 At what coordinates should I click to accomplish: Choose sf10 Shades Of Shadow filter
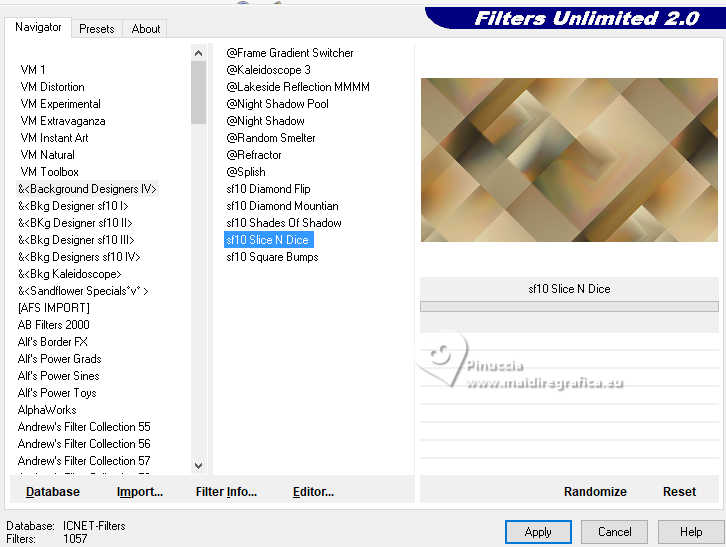(x=283, y=223)
